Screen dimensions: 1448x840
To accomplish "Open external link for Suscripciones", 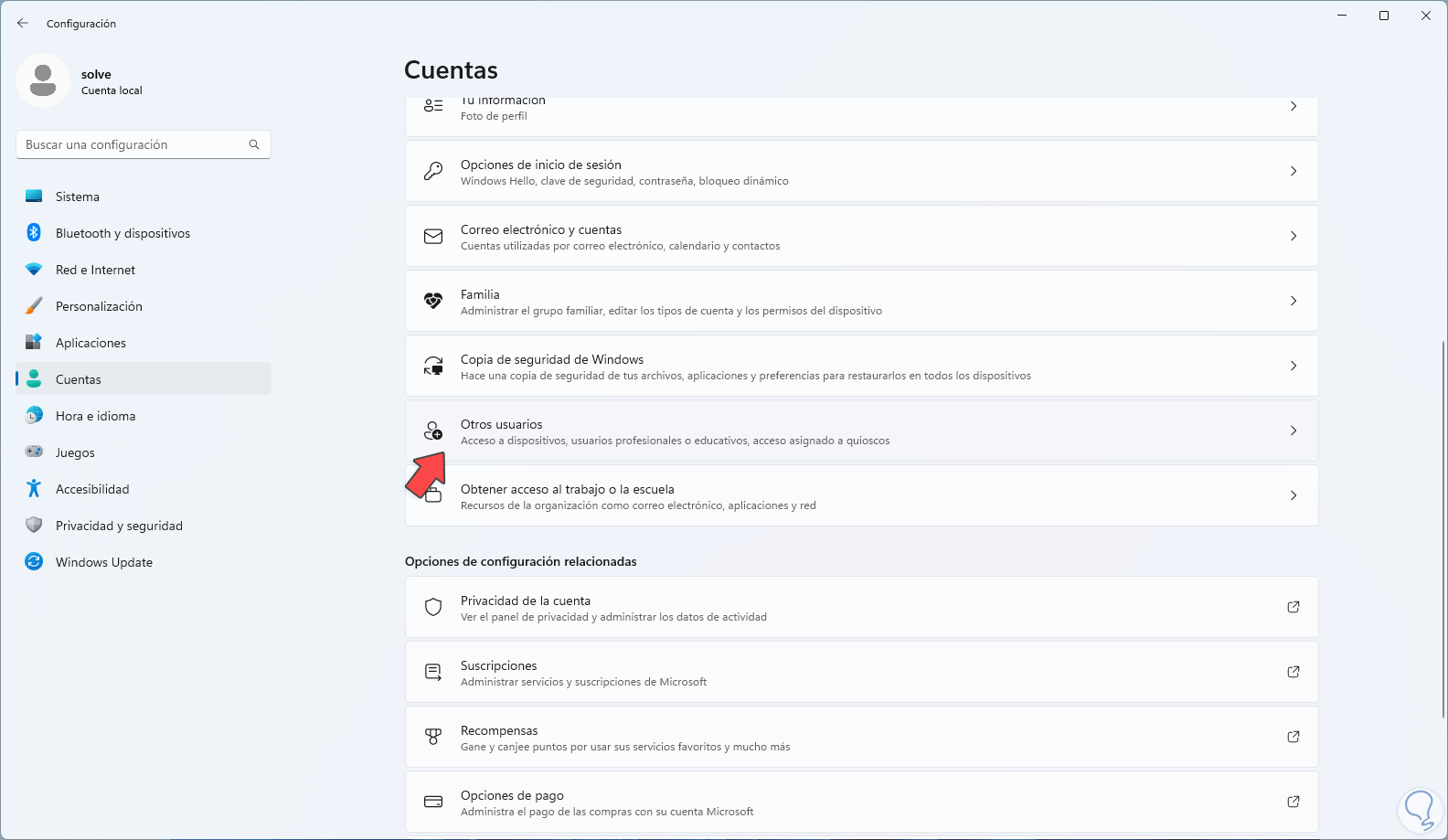I will [x=1294, y=672].
